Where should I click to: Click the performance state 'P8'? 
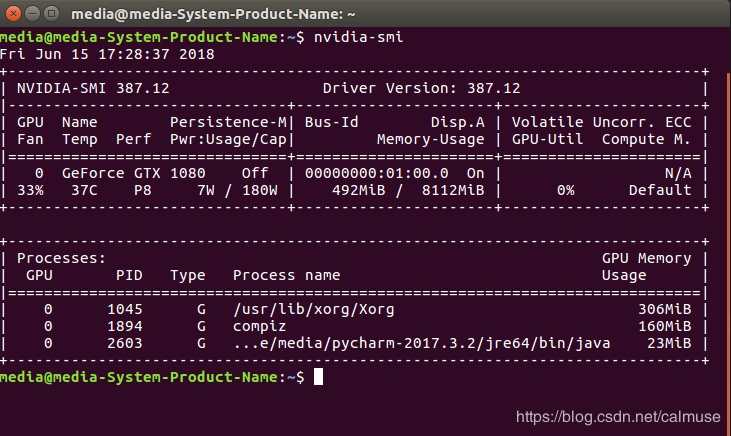point(143,190)
